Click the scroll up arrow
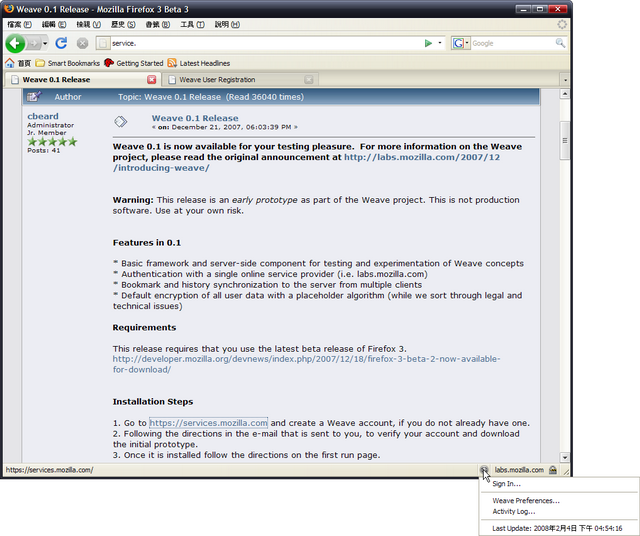The image size is (640, 536). point(565,94)
